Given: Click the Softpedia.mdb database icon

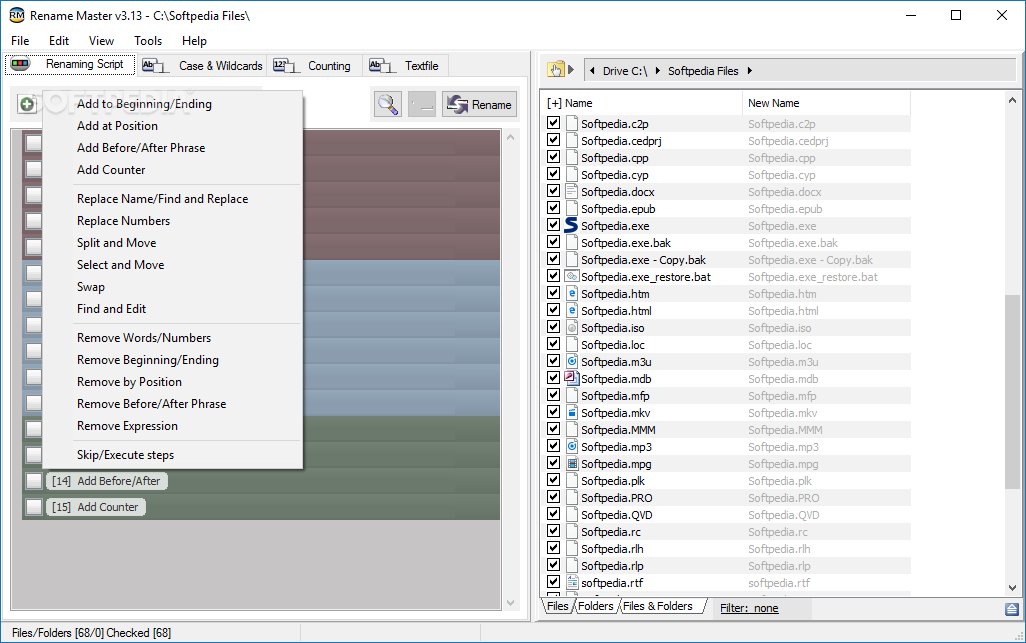Looking at the screenshot, I should click(571, 378).
